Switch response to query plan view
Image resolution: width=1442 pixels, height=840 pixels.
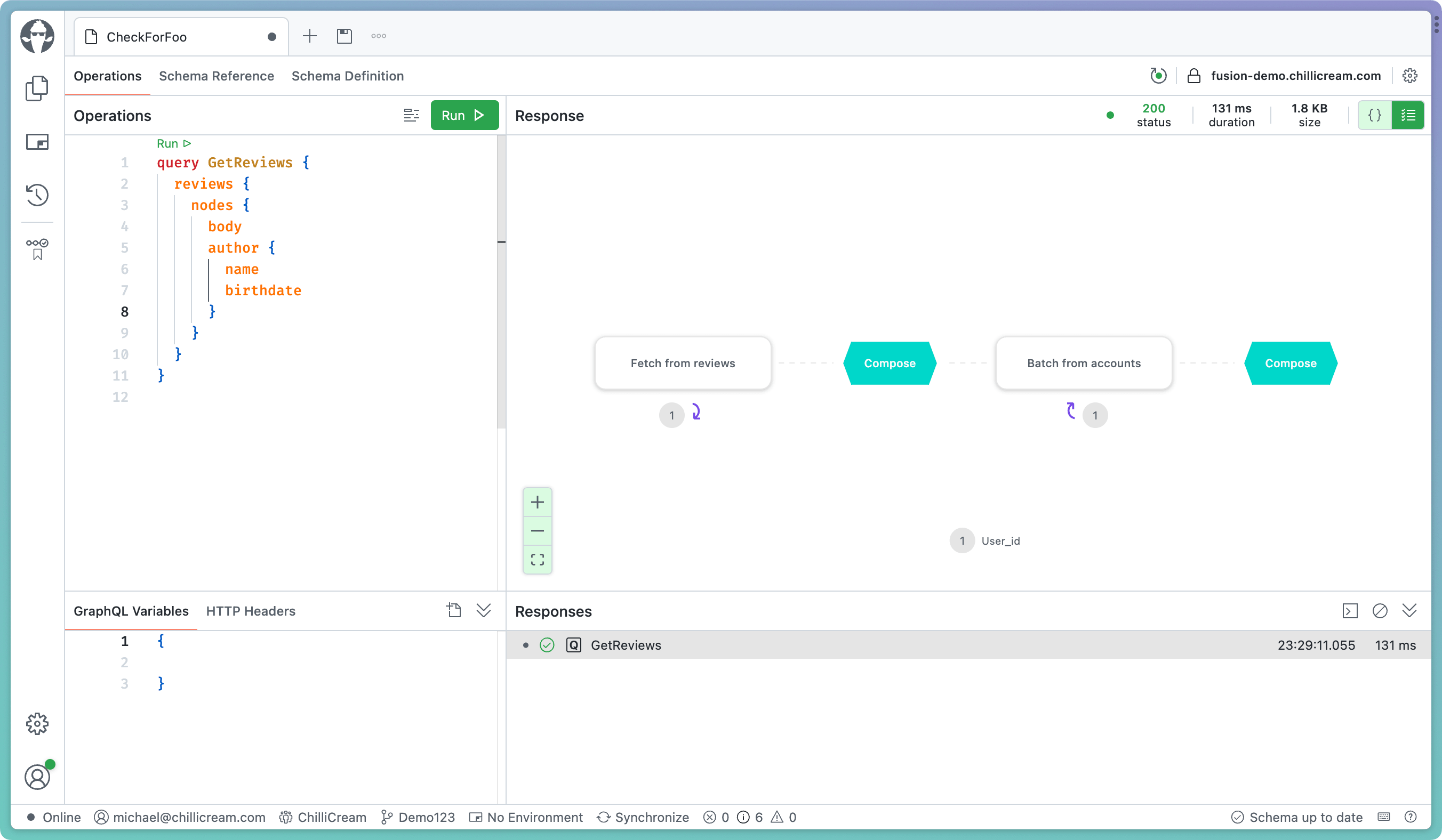(1408, 115)
